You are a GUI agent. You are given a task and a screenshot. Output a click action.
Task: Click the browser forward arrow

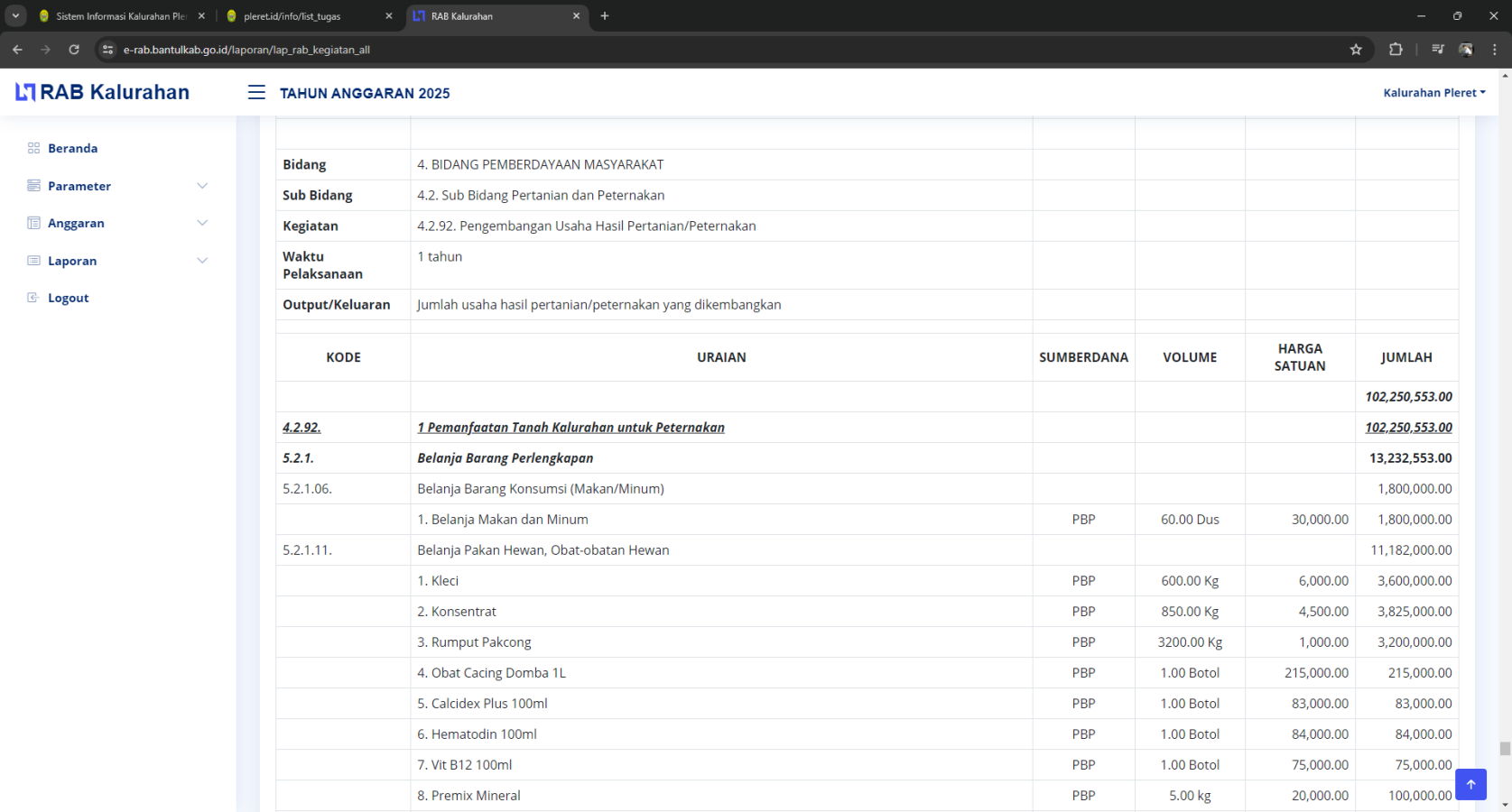tap(45, 50)
